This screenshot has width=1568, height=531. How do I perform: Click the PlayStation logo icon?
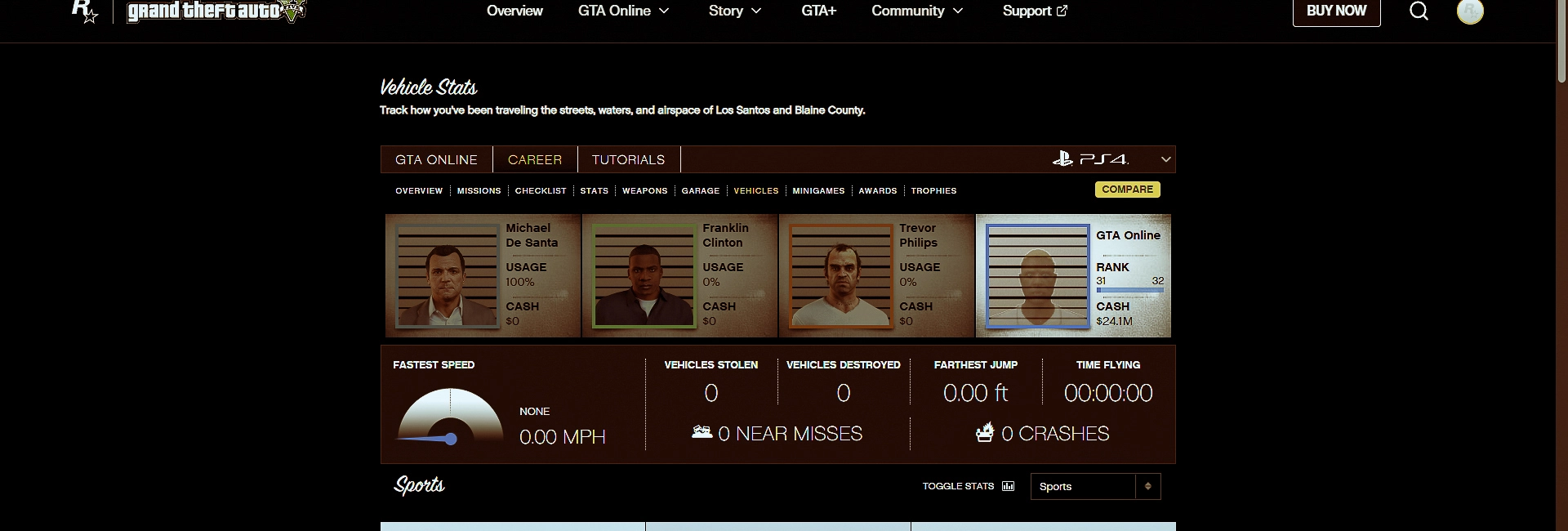coord(1062,159)
